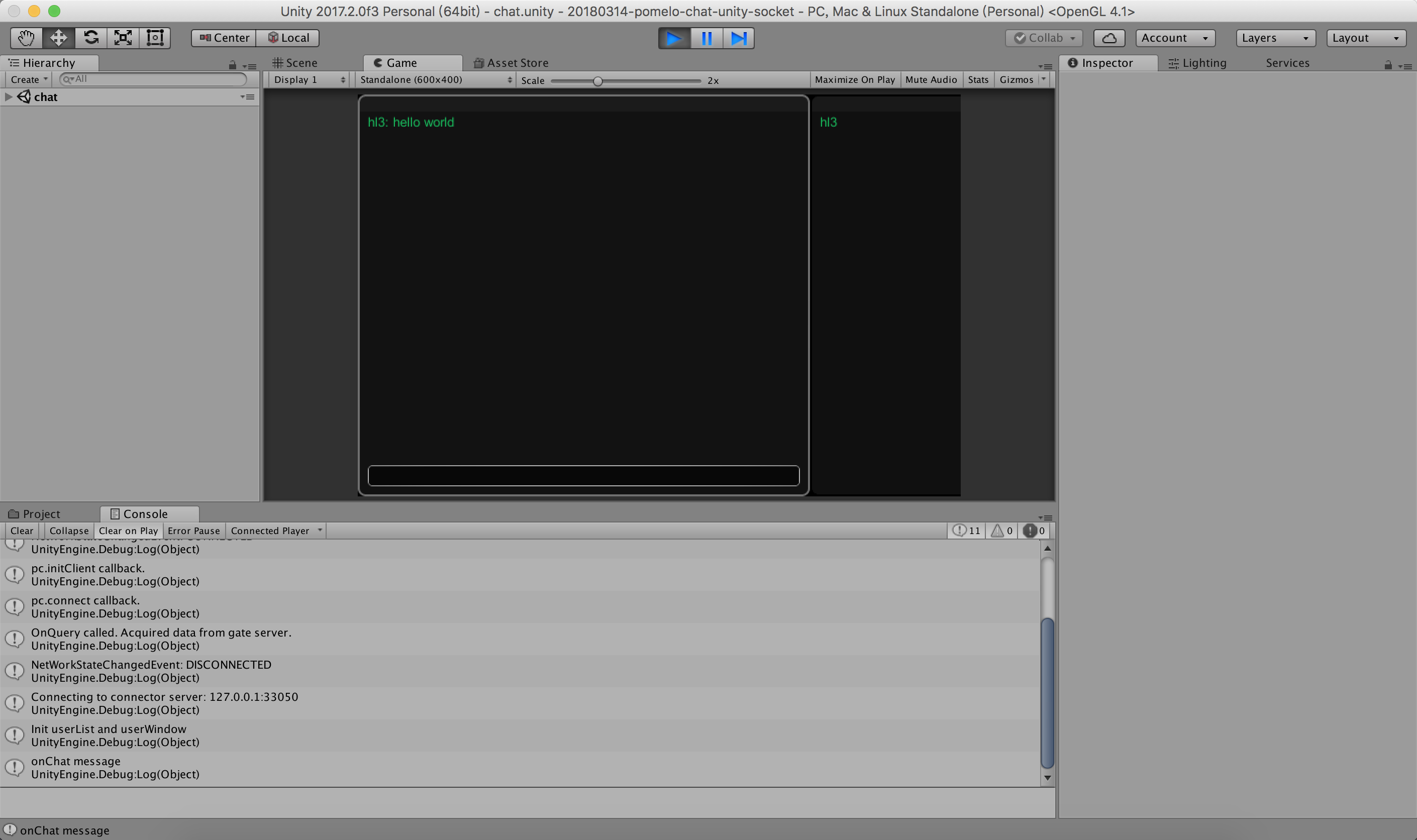Click the Pause button to halt playback
Viewport: 1417px width, 840px height.
click(707, 37)
